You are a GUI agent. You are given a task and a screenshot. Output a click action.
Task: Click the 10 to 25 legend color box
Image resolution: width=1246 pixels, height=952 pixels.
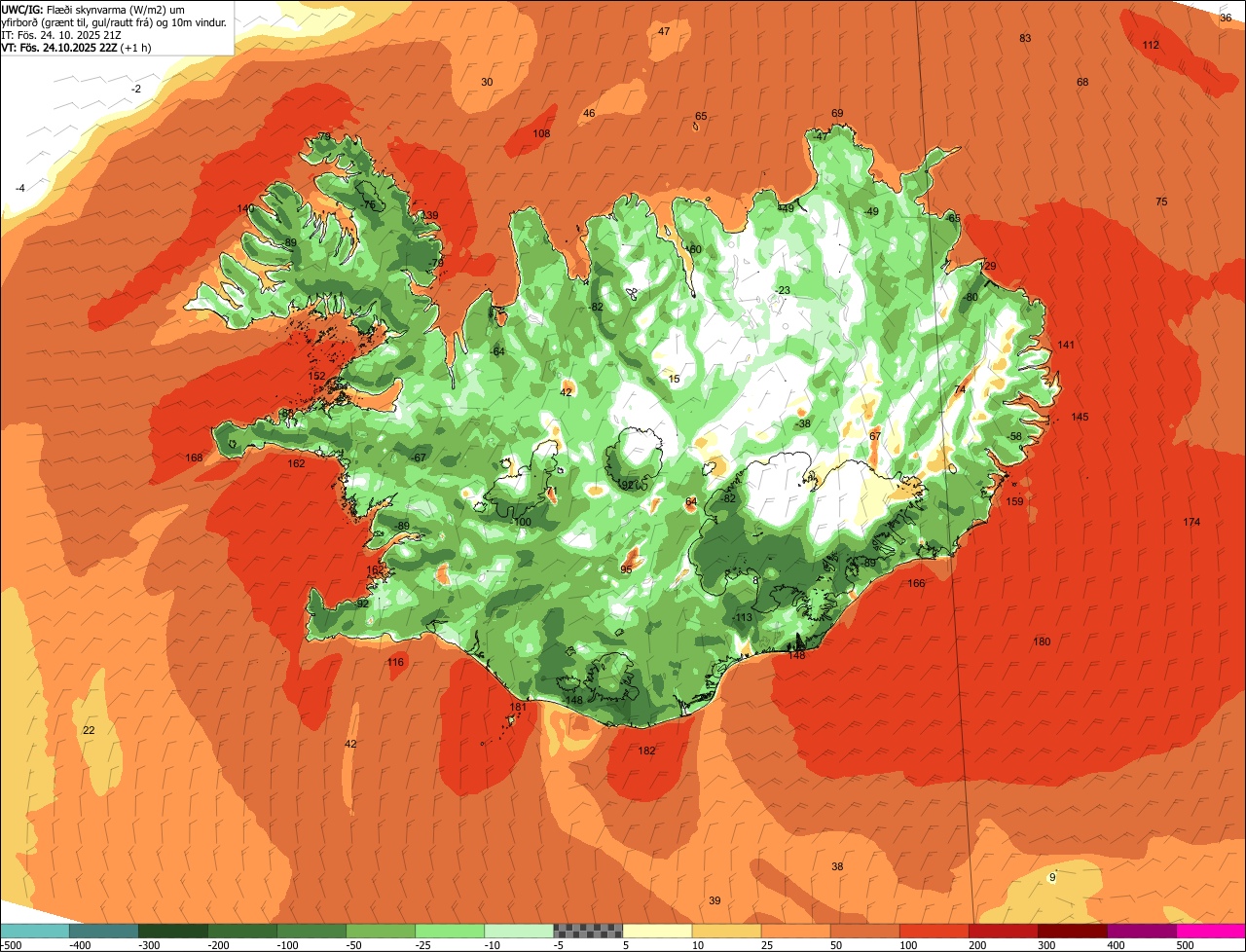[726, 931]
